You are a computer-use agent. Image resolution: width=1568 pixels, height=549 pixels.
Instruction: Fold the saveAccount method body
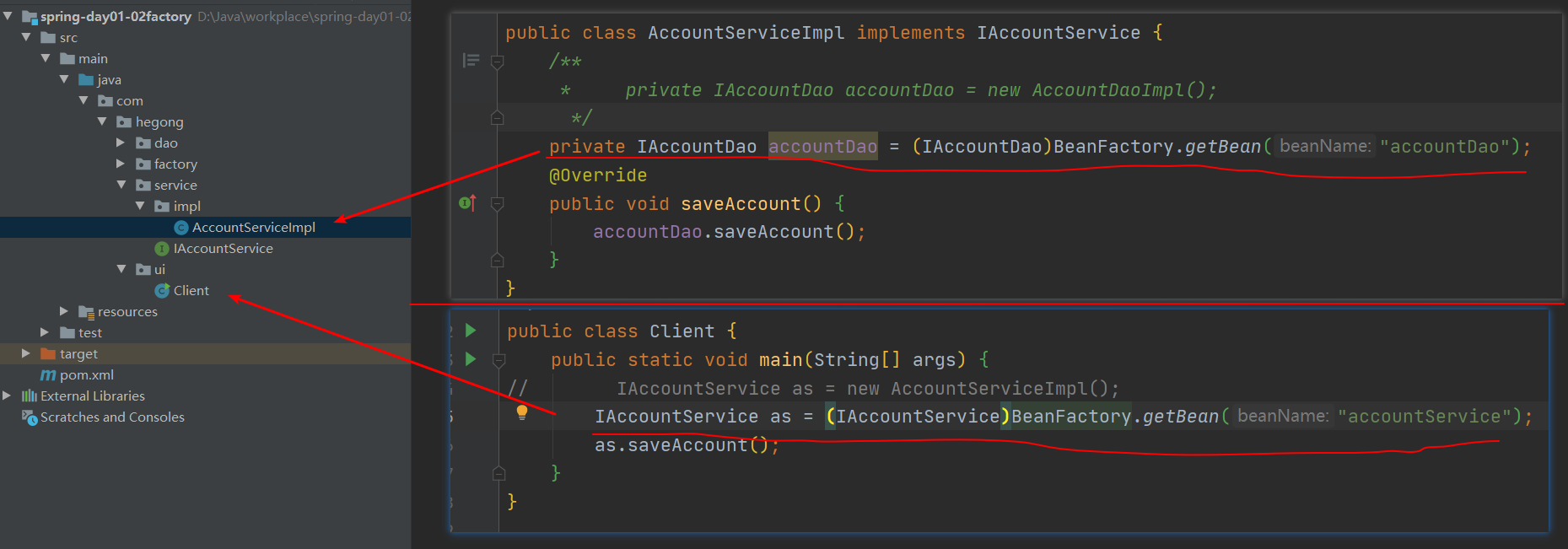tap(498, 203)
